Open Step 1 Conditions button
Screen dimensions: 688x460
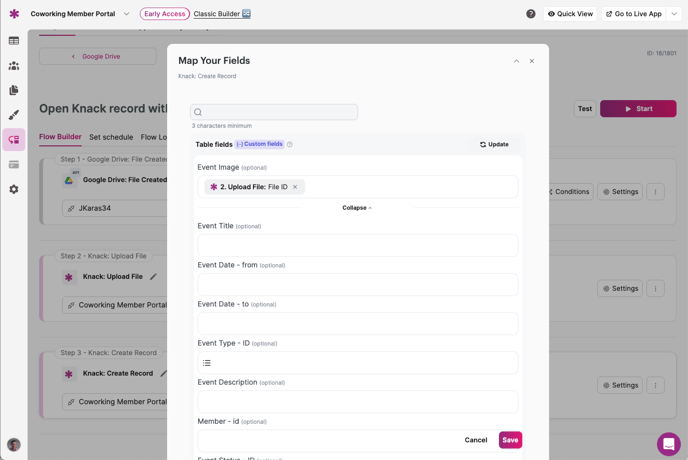pyautogui.click(x=569, y=192)
